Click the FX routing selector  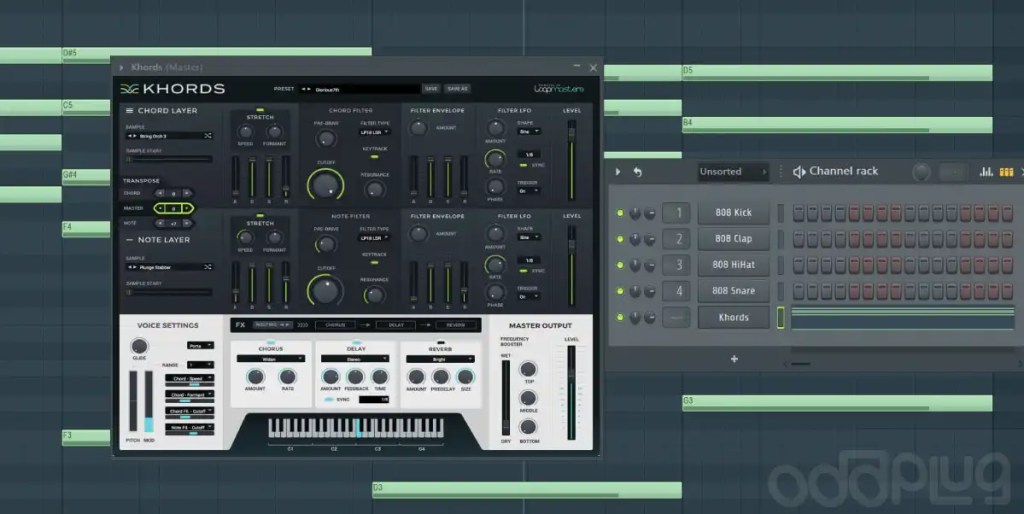[272, 325]
